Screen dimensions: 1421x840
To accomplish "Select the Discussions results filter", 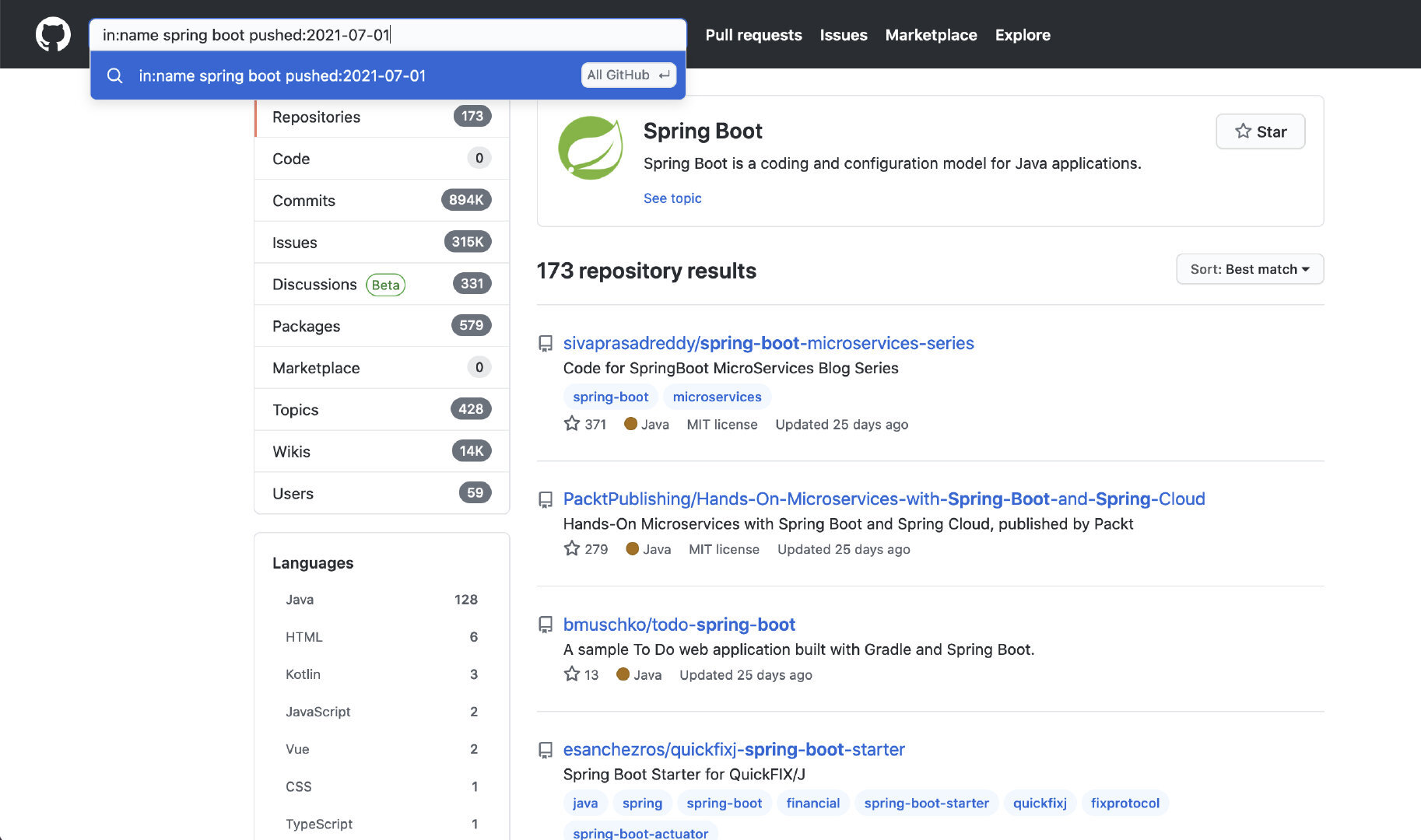I will tap(382, 285).
